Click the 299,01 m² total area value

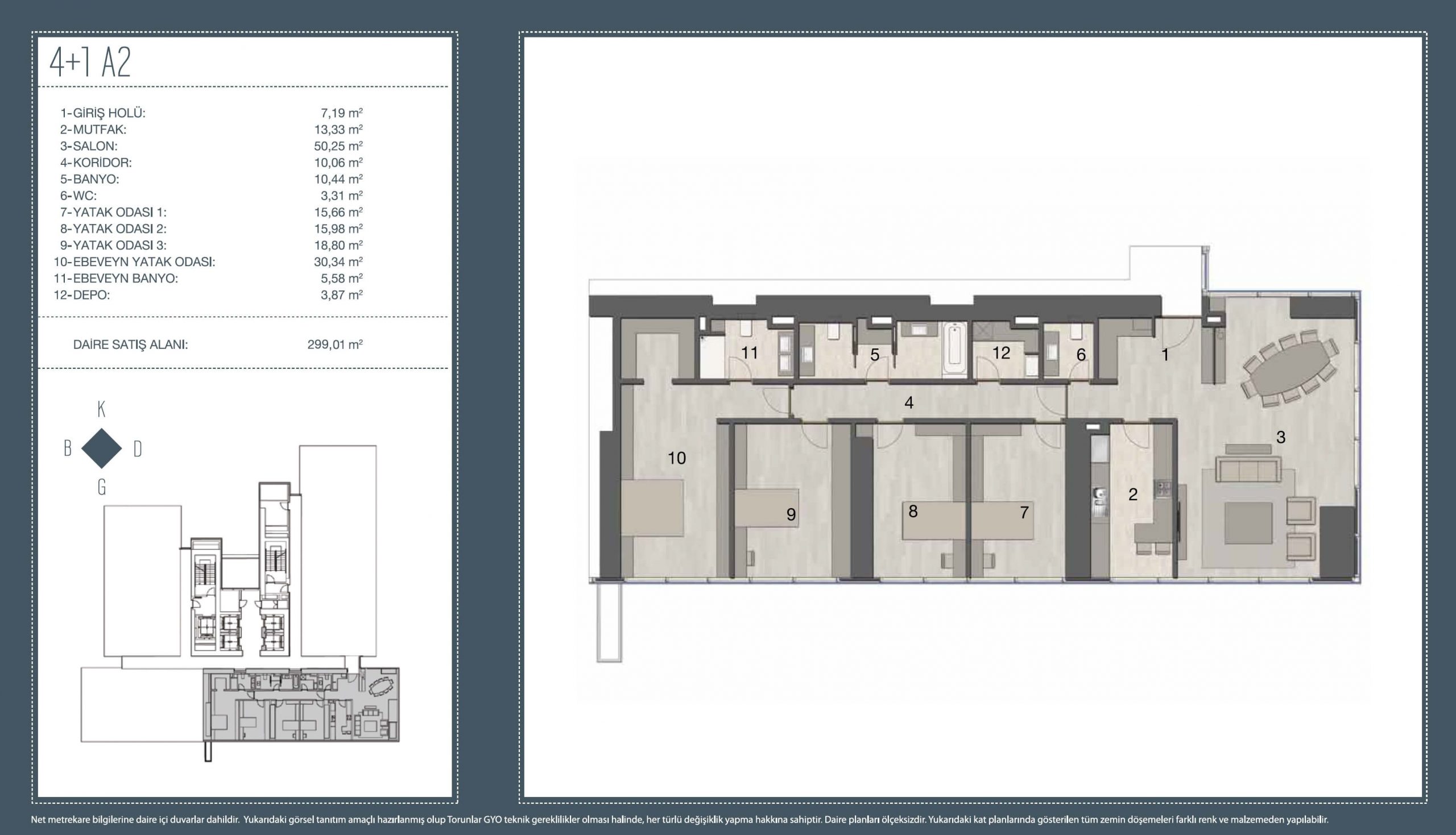click(x=334, y=344)
